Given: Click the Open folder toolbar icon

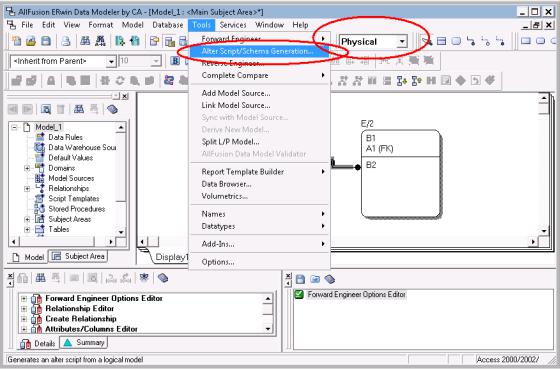Looking at the screenshot, I should pos(31,41).
